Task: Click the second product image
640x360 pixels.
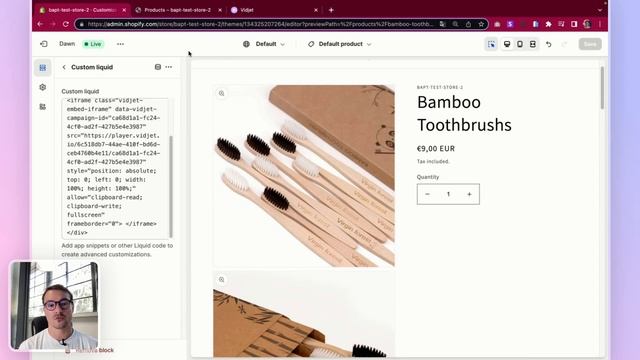Action: click(x=304, y=314)
